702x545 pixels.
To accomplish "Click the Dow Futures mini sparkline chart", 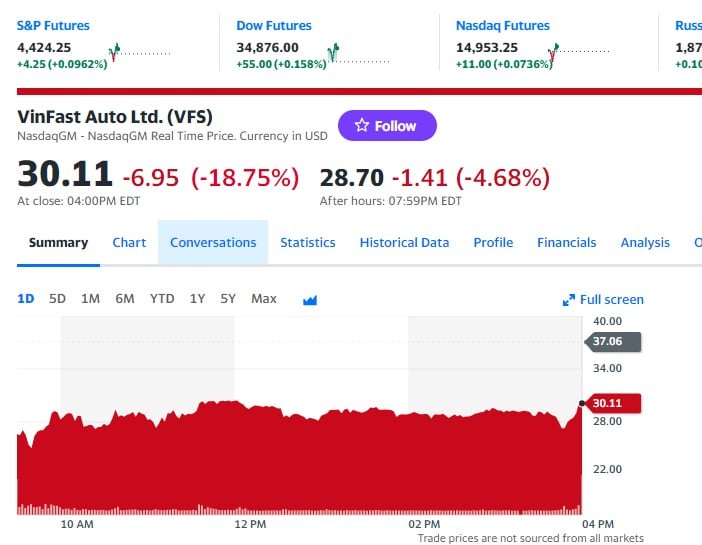I will tap(358, 52).
